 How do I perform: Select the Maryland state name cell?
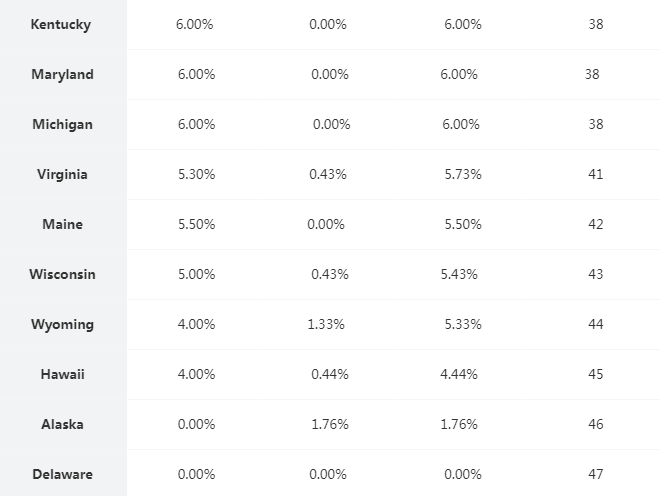tap(62, 75)
